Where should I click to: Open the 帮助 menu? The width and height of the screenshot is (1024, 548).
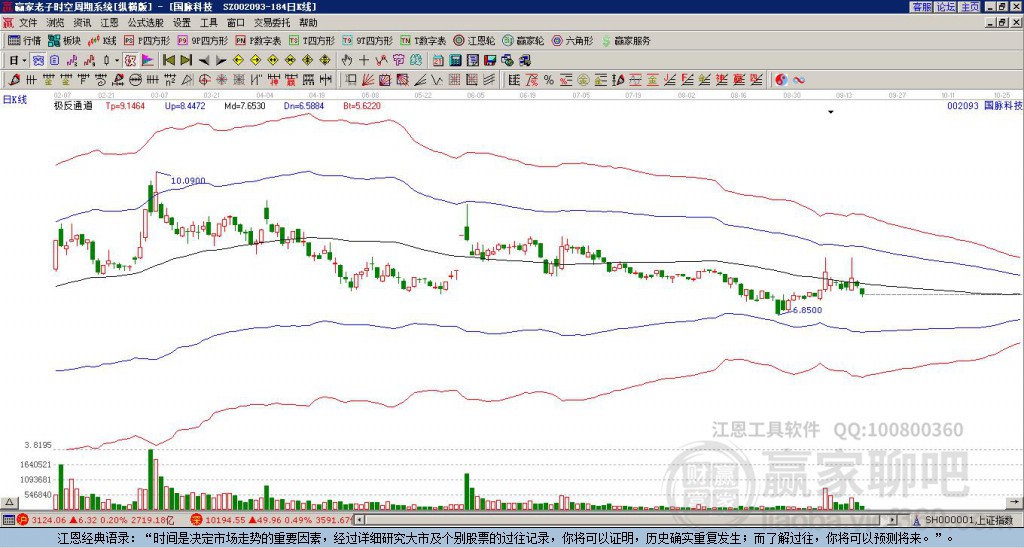[308, 23]
